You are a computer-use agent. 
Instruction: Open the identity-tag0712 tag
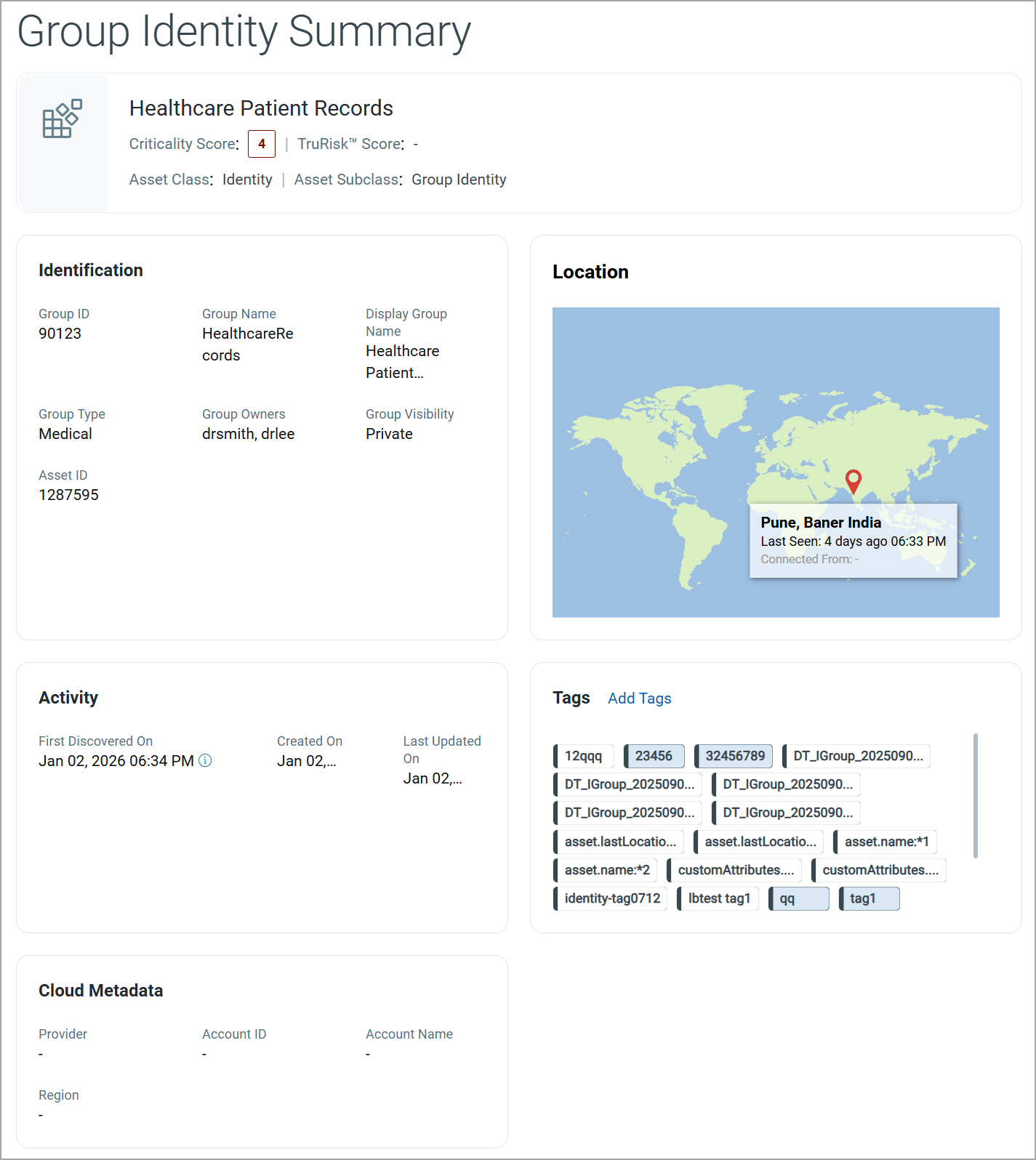click(611, 898)
